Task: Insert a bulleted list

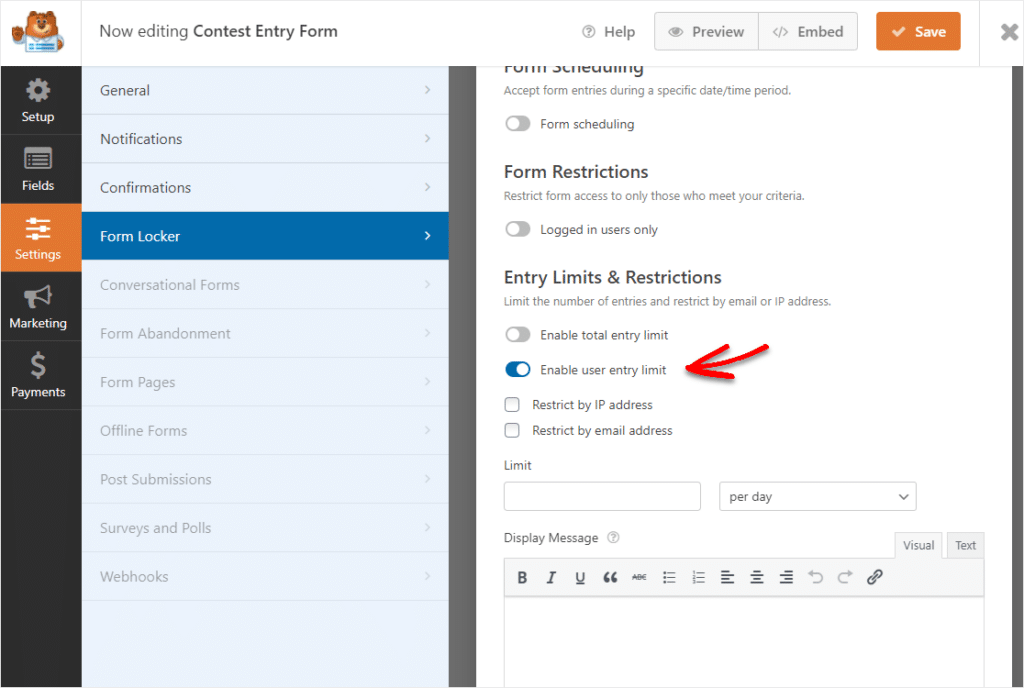Action: tap(669, 577)
